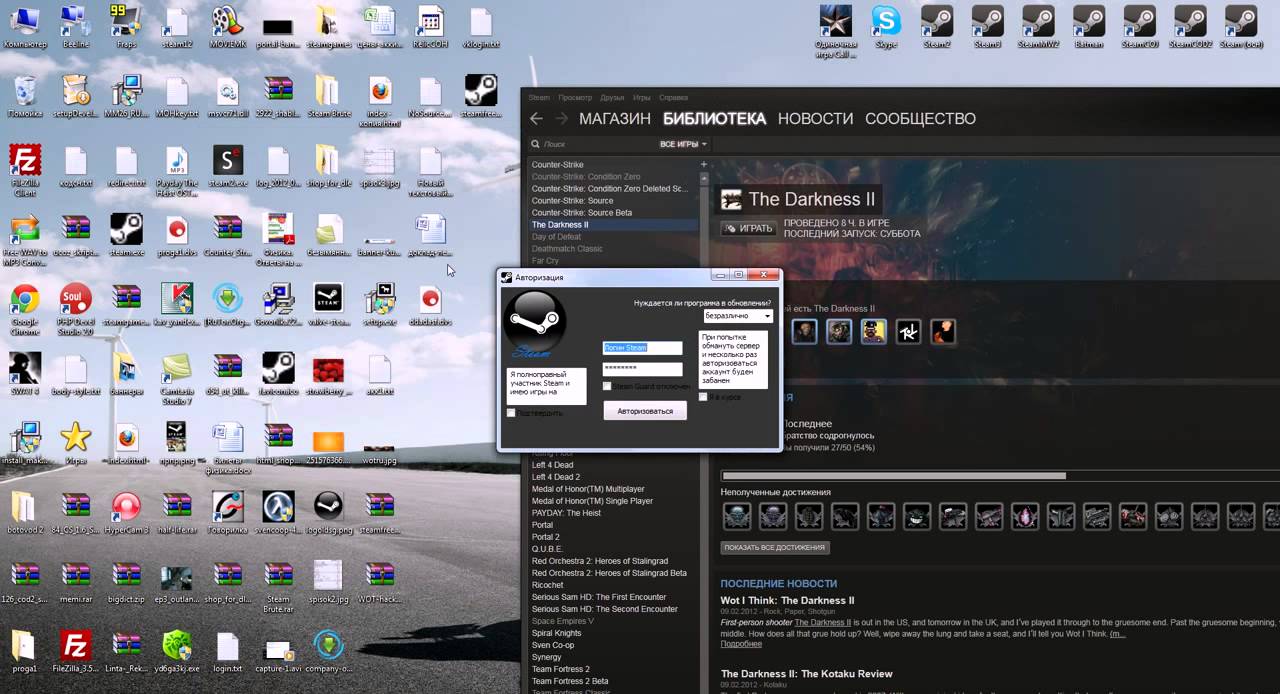
Task: Select Ricochet in the library list
Action: click(x=548, y=585)
